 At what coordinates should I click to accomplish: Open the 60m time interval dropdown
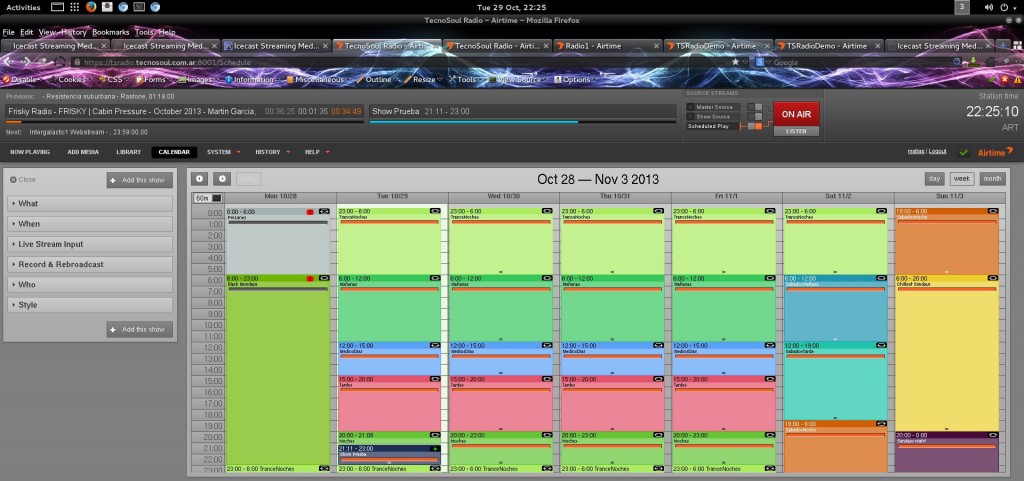(x=208, y=198)
